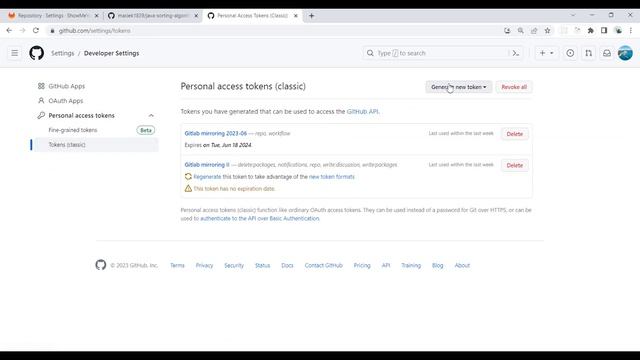
Task: Open the Generate new token dropdown
Action: click(459, 87)
